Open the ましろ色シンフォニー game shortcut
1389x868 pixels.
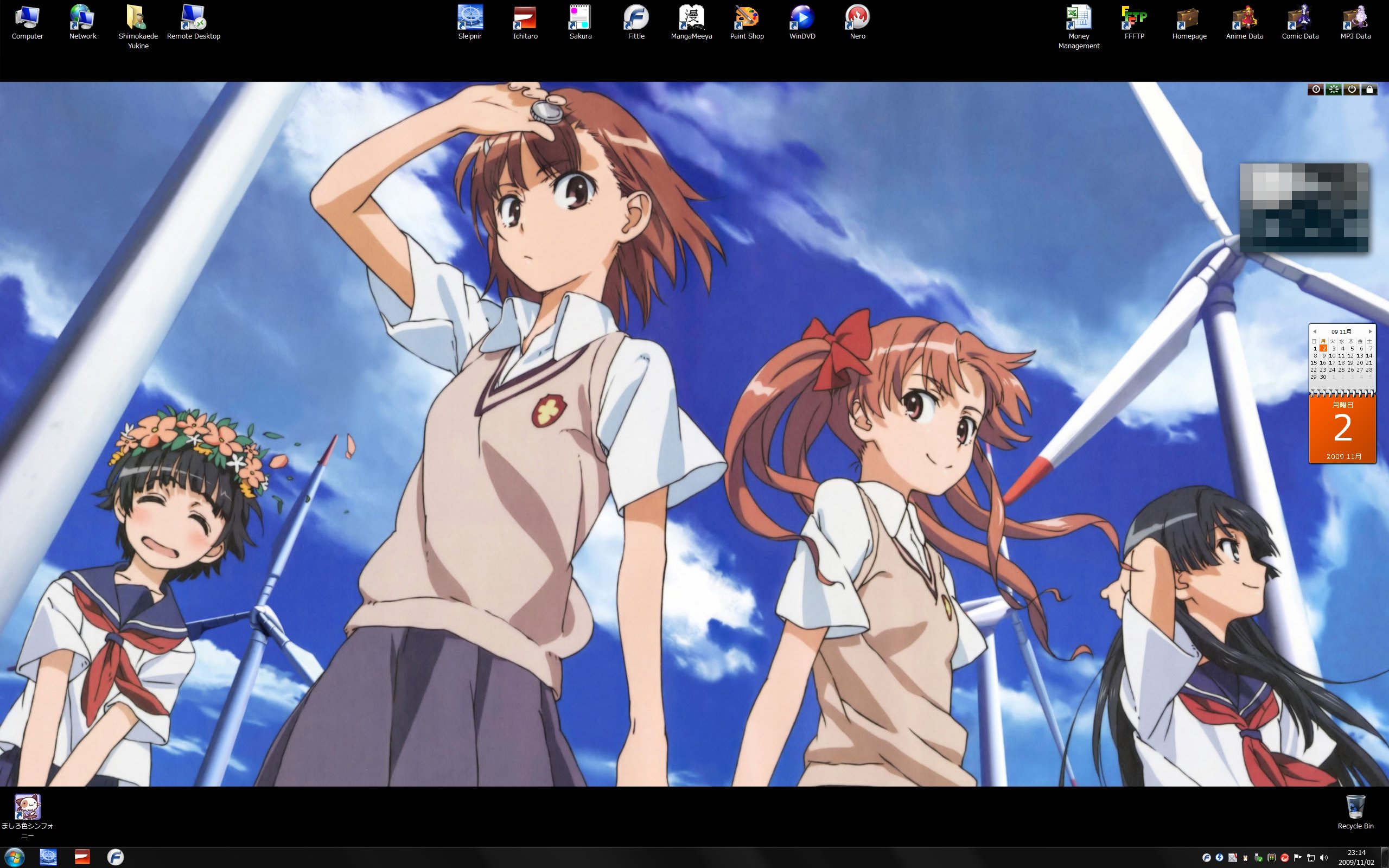[28, 816]
